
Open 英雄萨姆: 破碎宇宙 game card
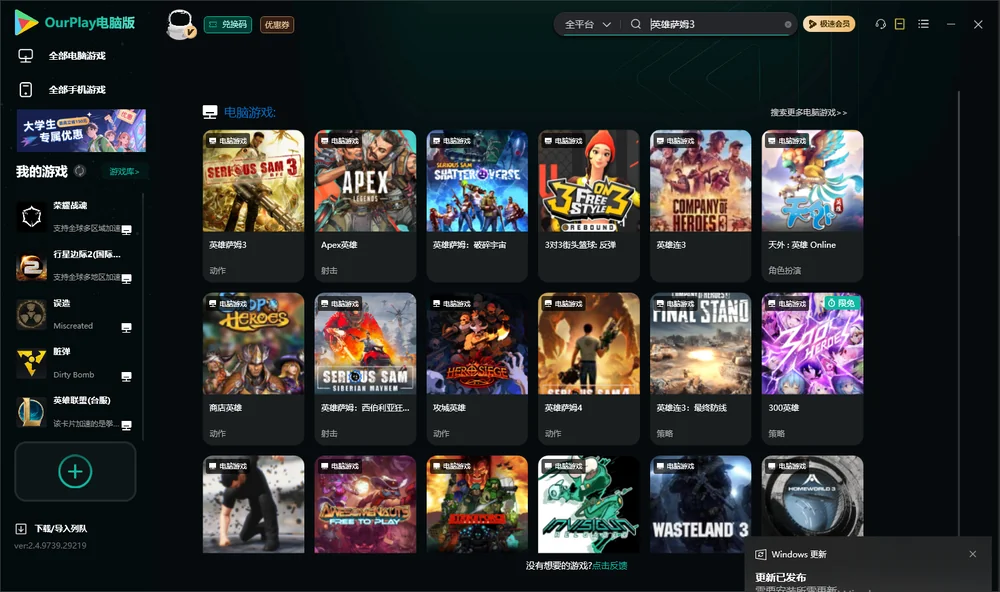(x=477, y=205)
